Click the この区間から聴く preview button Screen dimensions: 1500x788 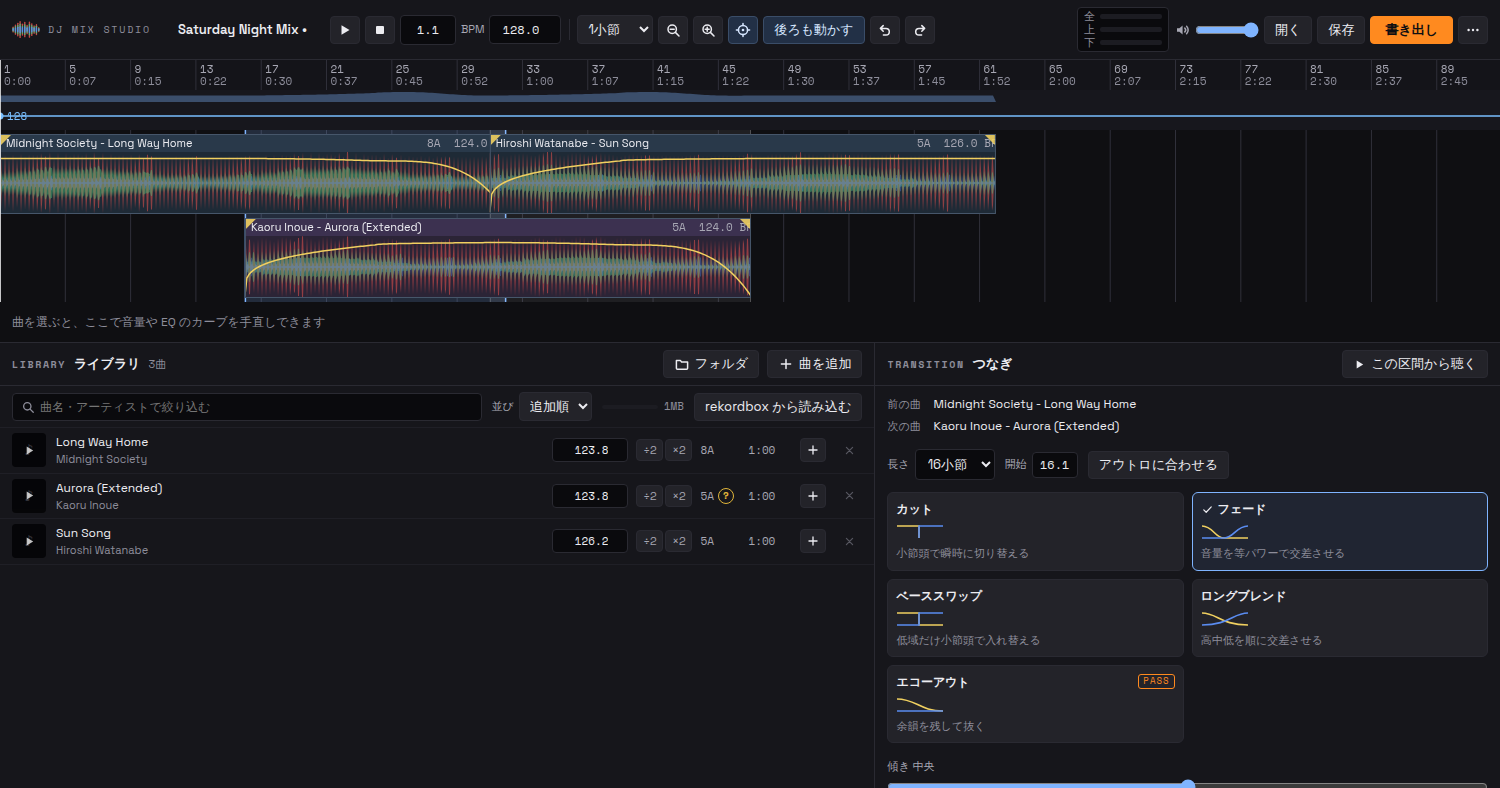click(1415, 364)
